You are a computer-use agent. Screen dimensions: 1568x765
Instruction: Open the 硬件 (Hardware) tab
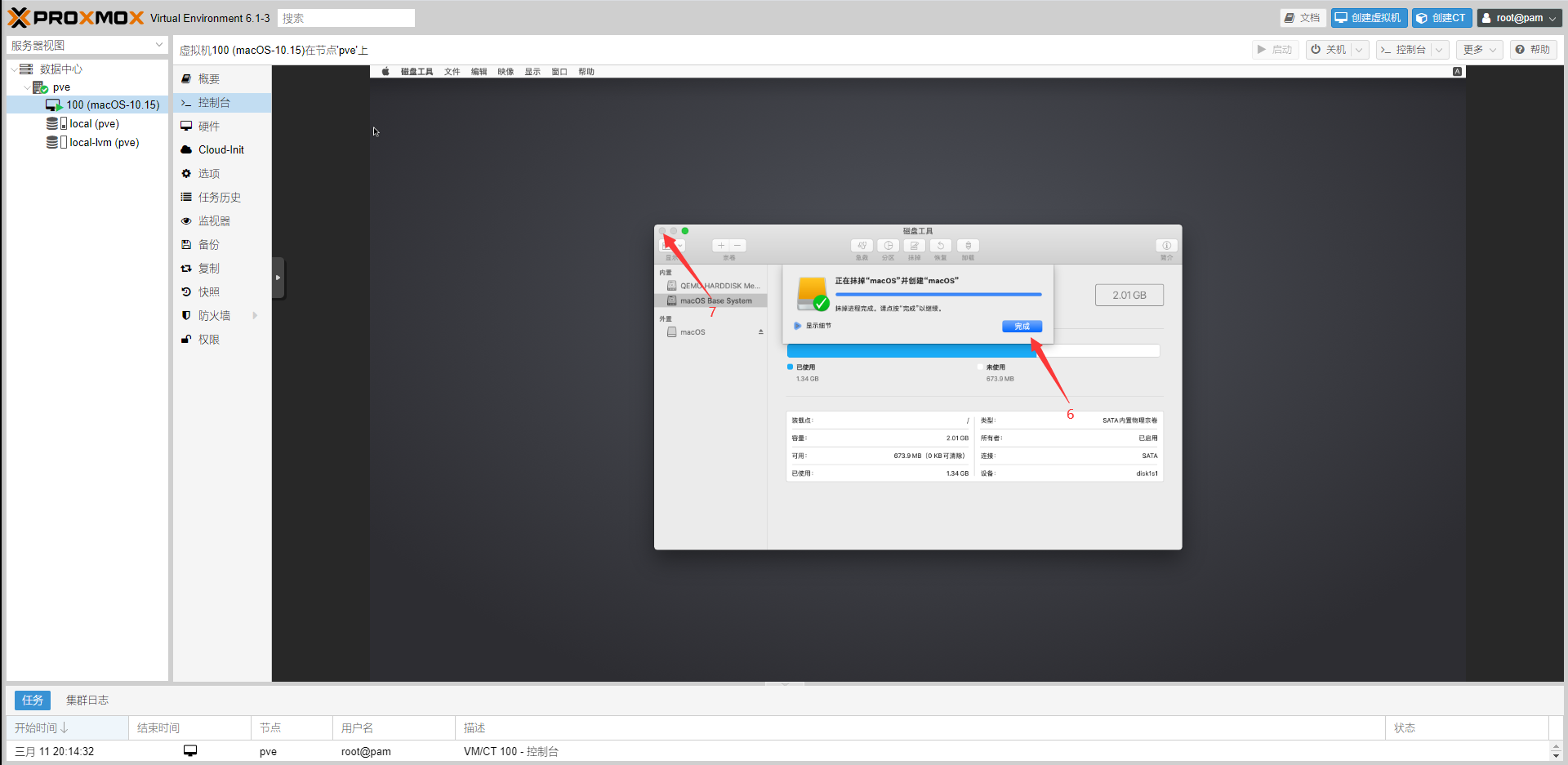point(209,127)
